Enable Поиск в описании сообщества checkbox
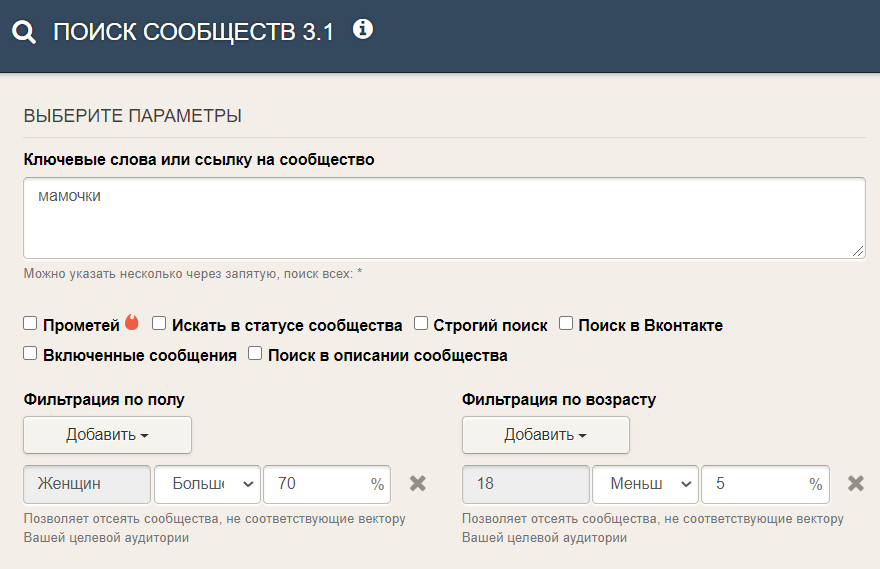 click(x=255, y=354)
